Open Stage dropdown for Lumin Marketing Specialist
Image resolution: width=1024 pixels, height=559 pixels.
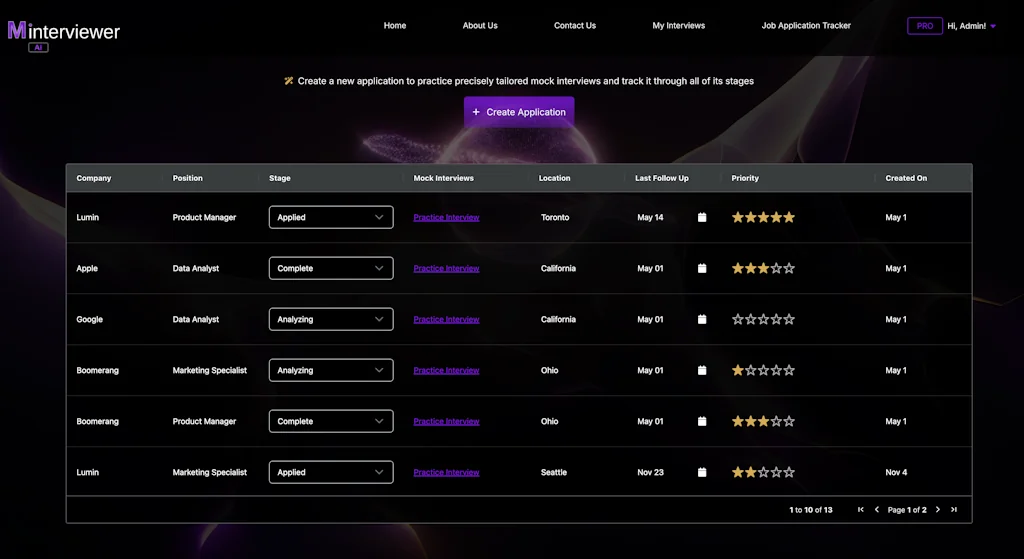331,472
